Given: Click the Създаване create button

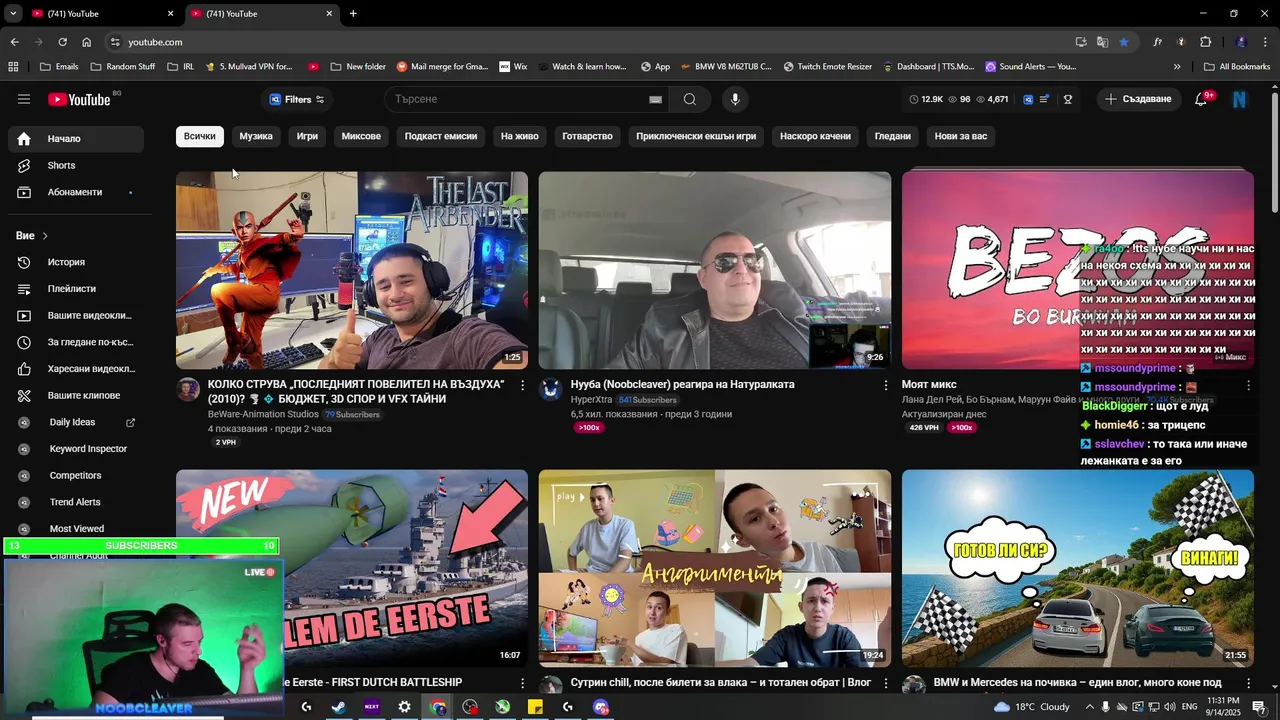Looking at the screenshot, I should coord(1138,99).
